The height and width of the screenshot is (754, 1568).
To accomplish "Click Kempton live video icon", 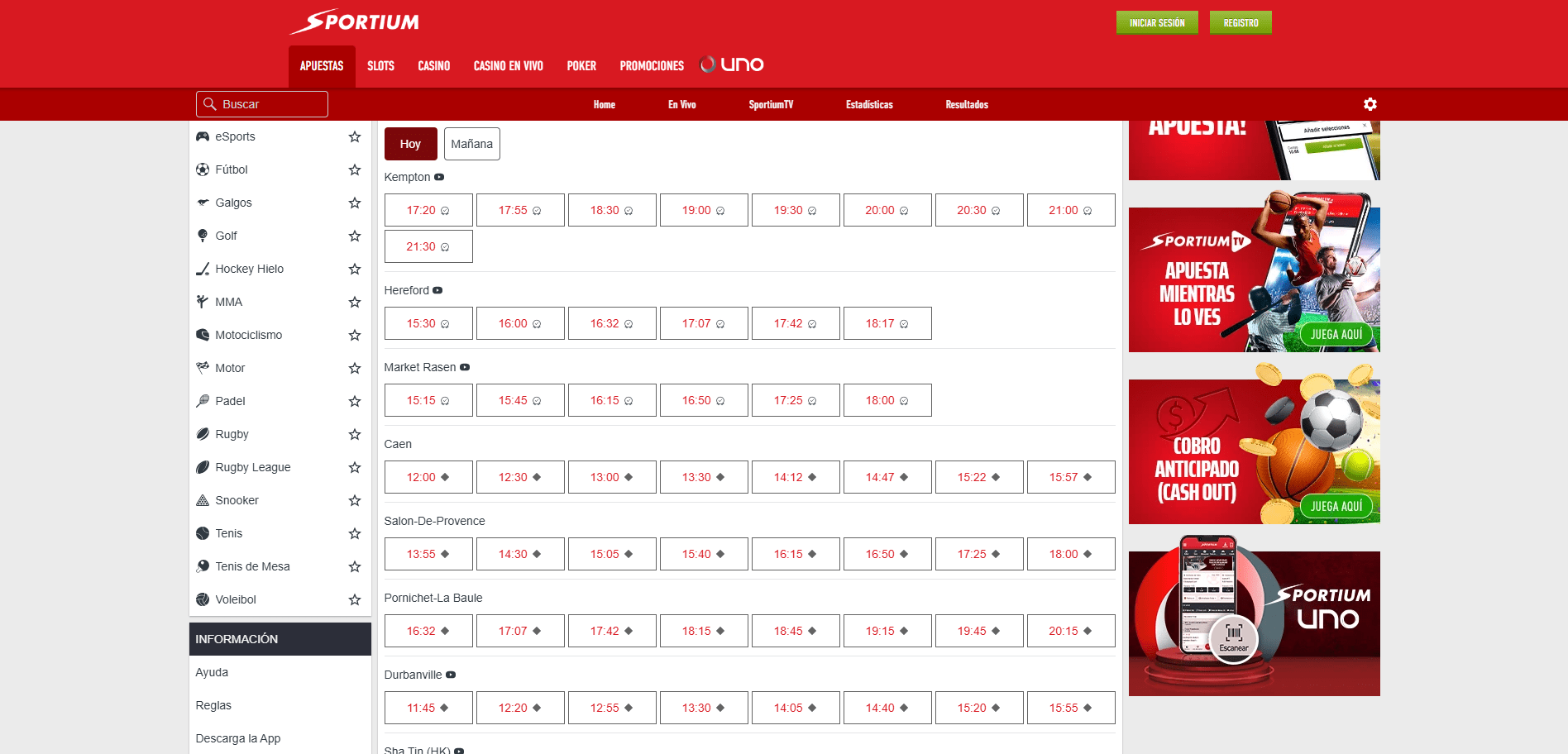I will pos(439,177).
